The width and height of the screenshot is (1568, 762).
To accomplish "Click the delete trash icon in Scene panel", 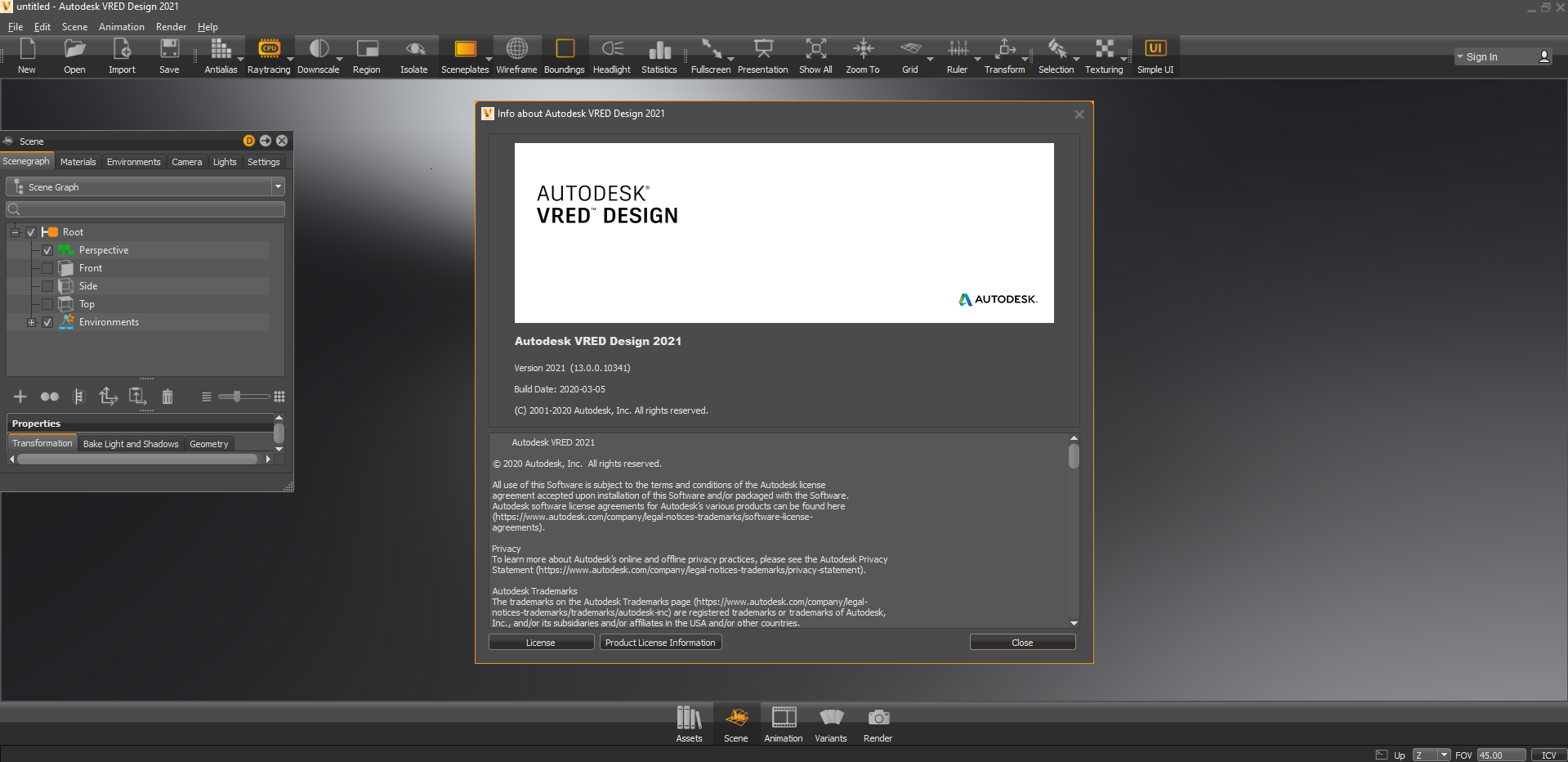I will tap(168, 397).
